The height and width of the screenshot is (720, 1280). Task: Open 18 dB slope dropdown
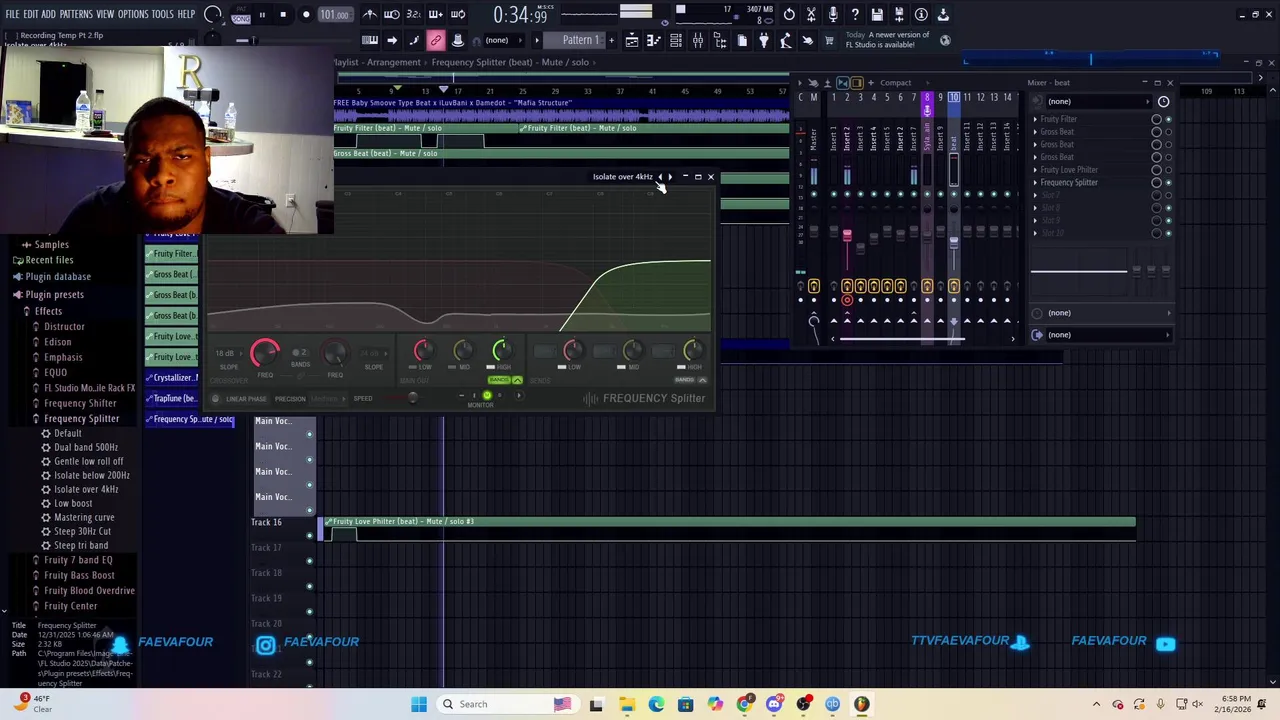(x=226, y=353)
